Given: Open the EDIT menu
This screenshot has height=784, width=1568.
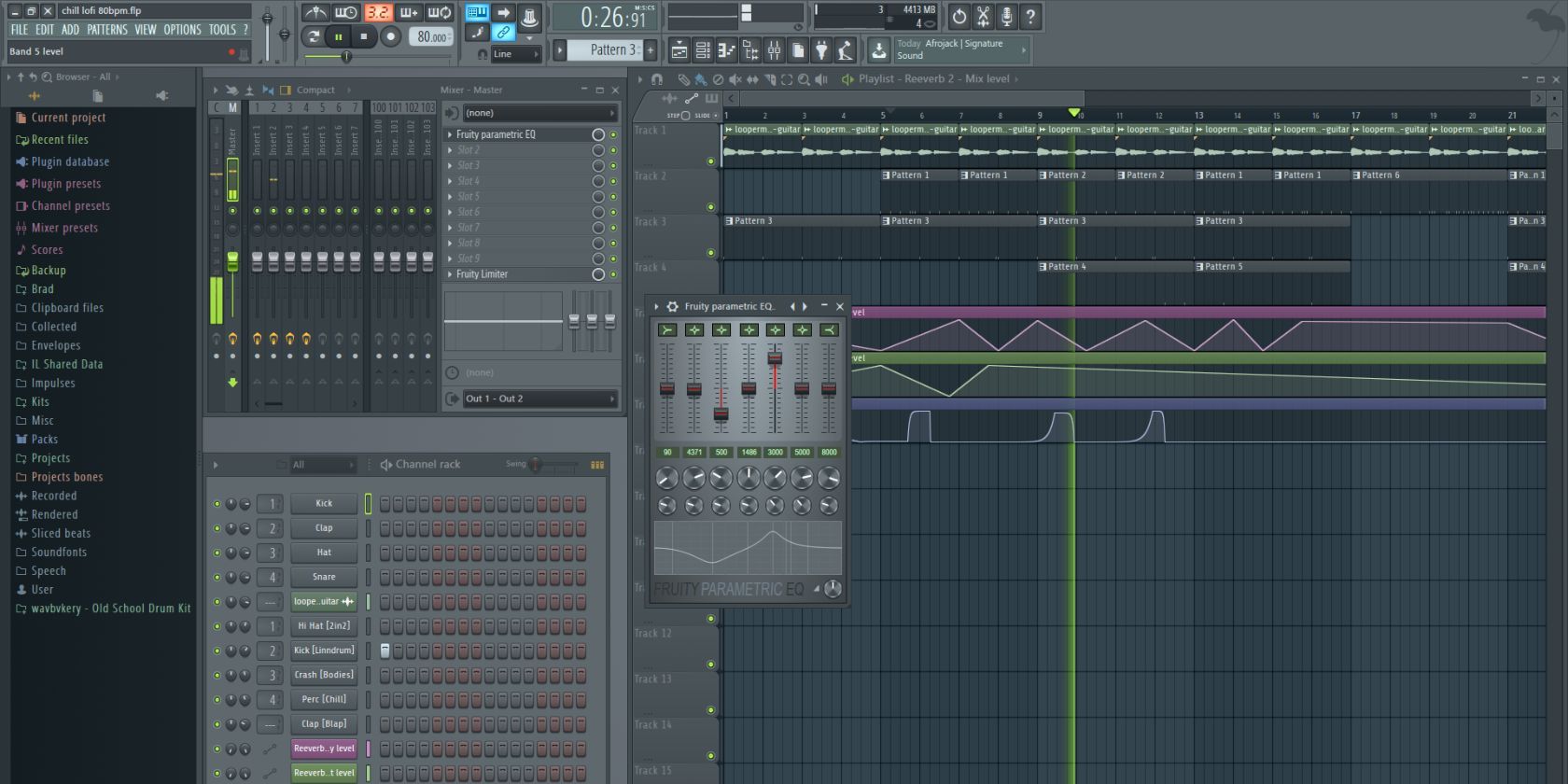Looking at the screenshot, I should (45, 30).
